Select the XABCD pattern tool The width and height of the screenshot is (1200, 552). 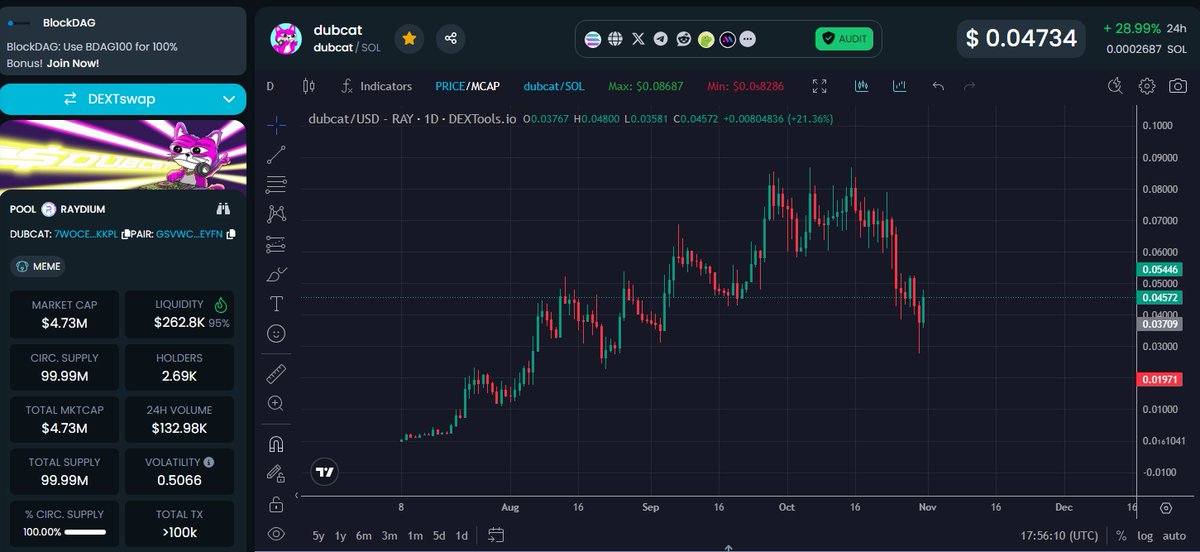(277, 213)
